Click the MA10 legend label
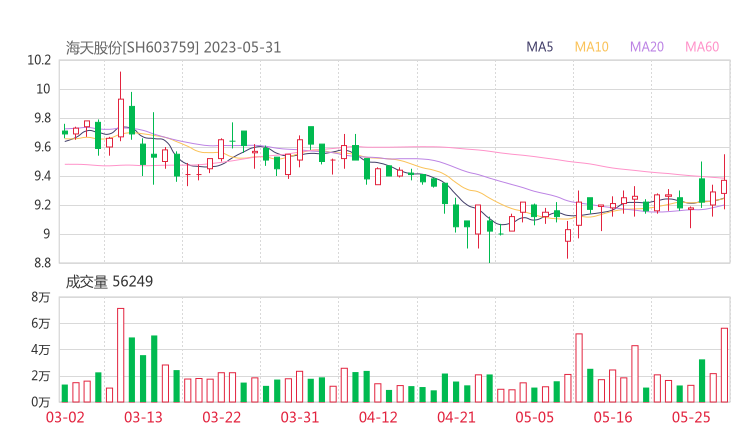This screenshot has height=440, width=740. 591,47
